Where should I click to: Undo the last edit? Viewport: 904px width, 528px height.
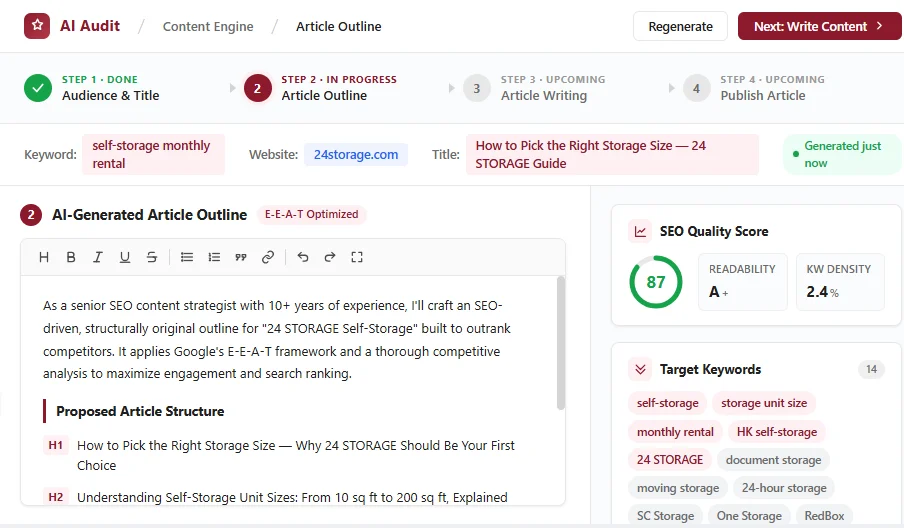tap(303, 257)
